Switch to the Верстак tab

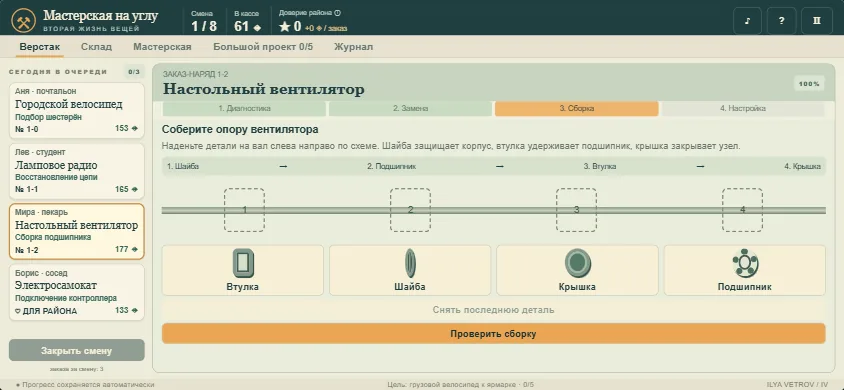click(x=40, y=47)
